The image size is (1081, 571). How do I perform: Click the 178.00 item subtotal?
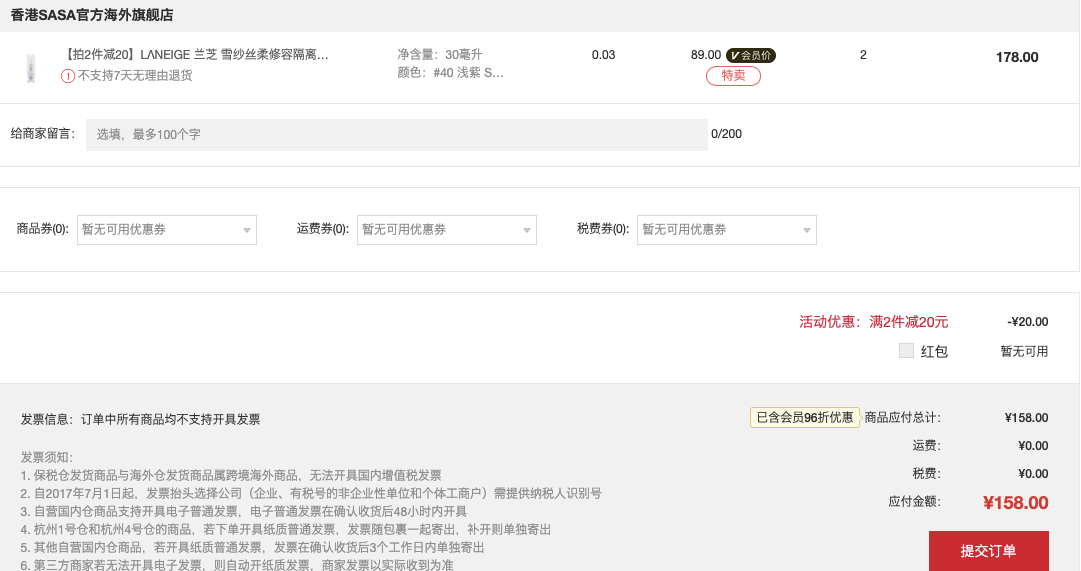(x=1017, y=57)
